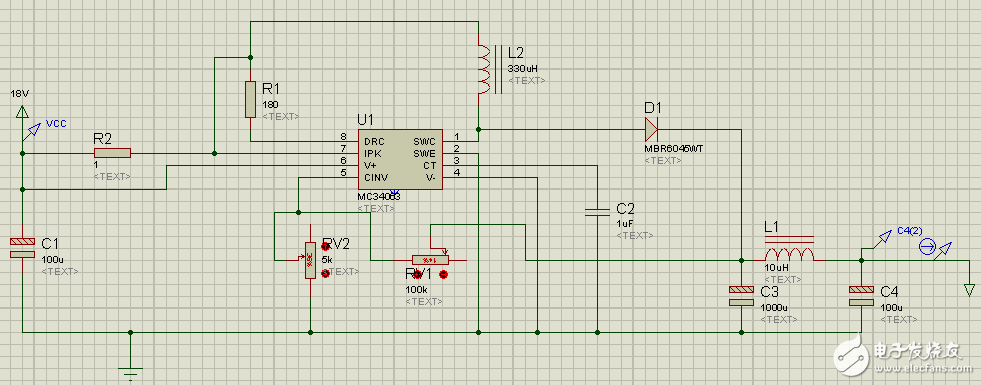
Task: Click resistor R1 body
Action: coord(250,99)
